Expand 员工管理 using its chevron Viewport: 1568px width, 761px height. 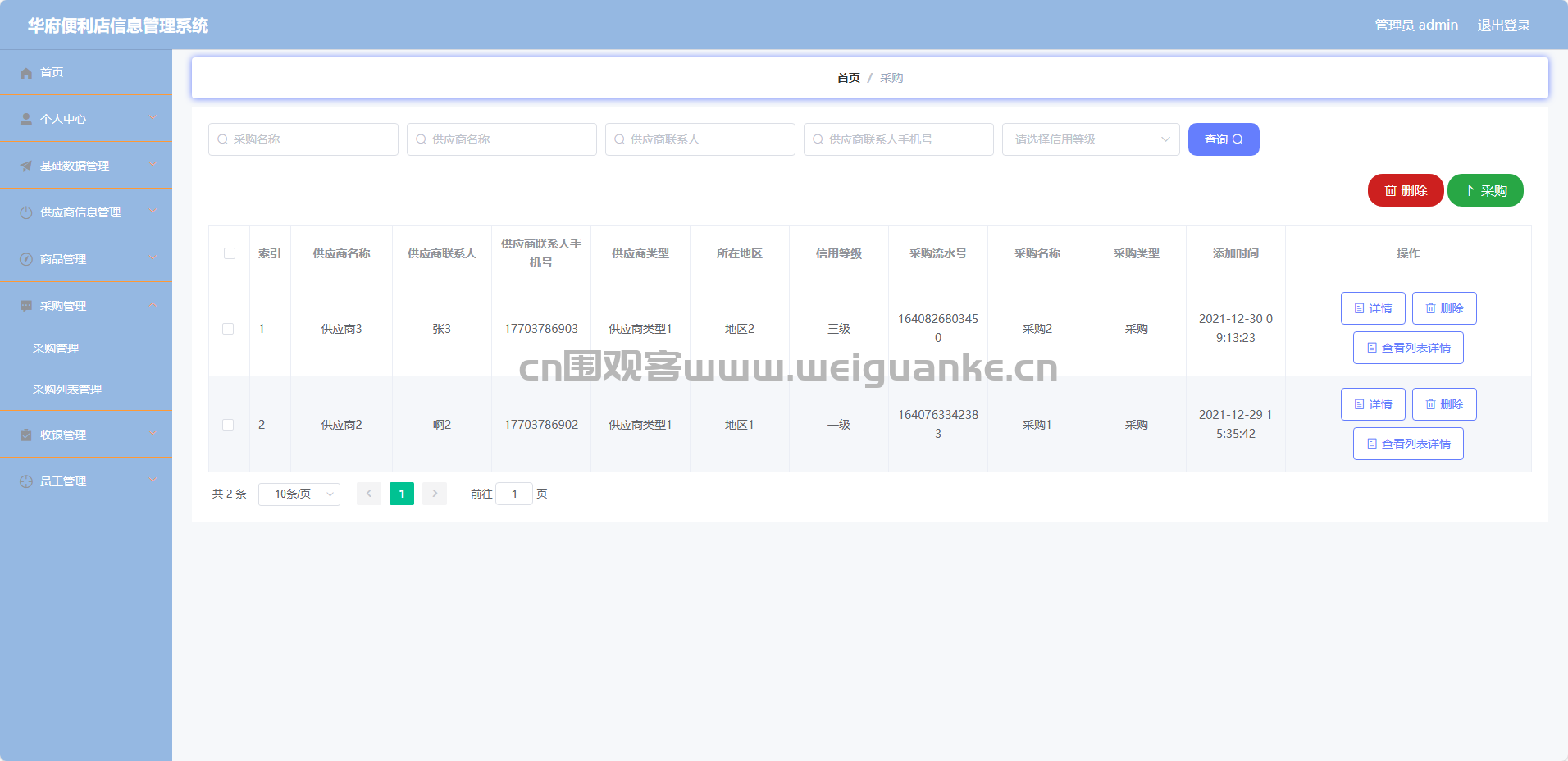pos(153,481)
